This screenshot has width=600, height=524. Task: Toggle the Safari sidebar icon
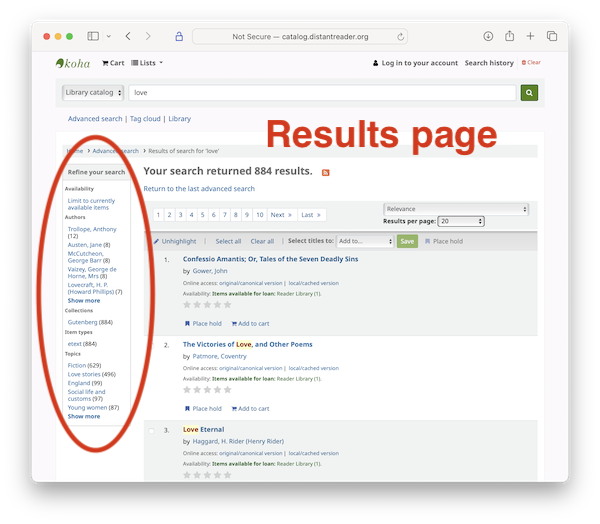(x=93, y=36)
